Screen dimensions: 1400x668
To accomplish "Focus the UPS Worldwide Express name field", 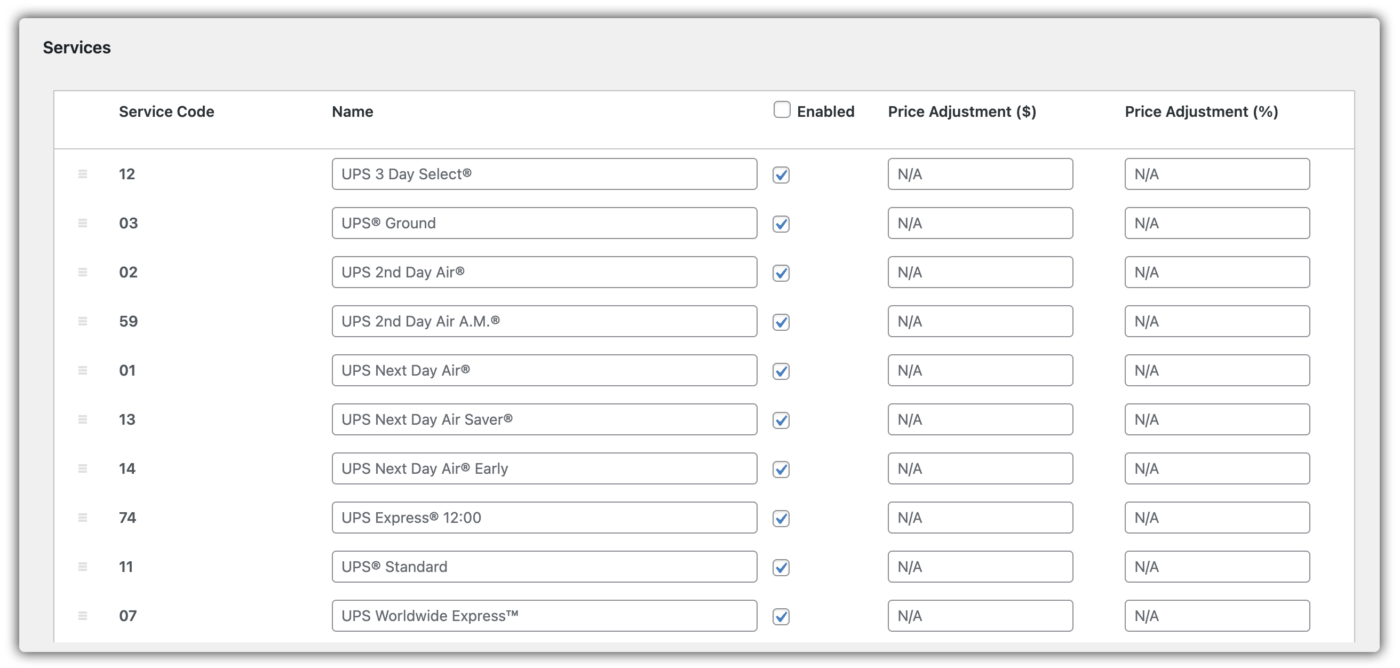I will click(x=544, y=615).
